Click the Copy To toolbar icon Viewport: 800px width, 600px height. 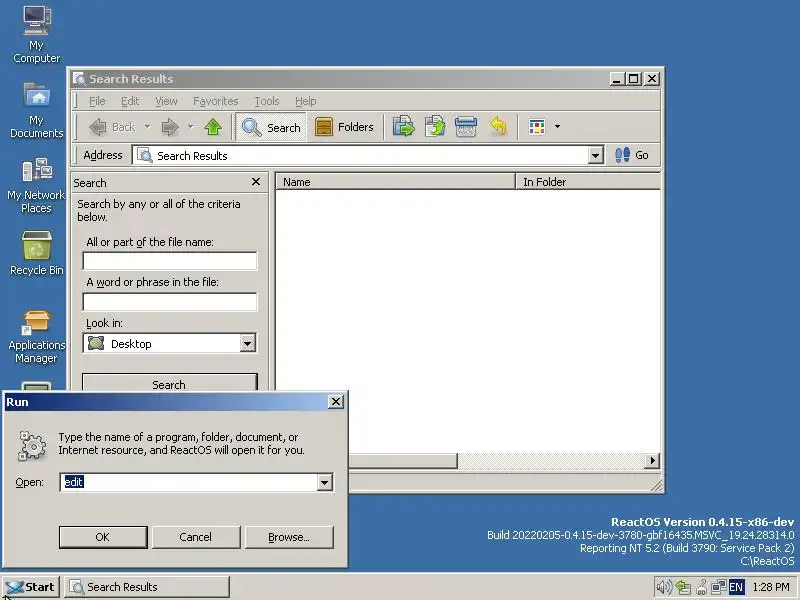click(435, 127)
